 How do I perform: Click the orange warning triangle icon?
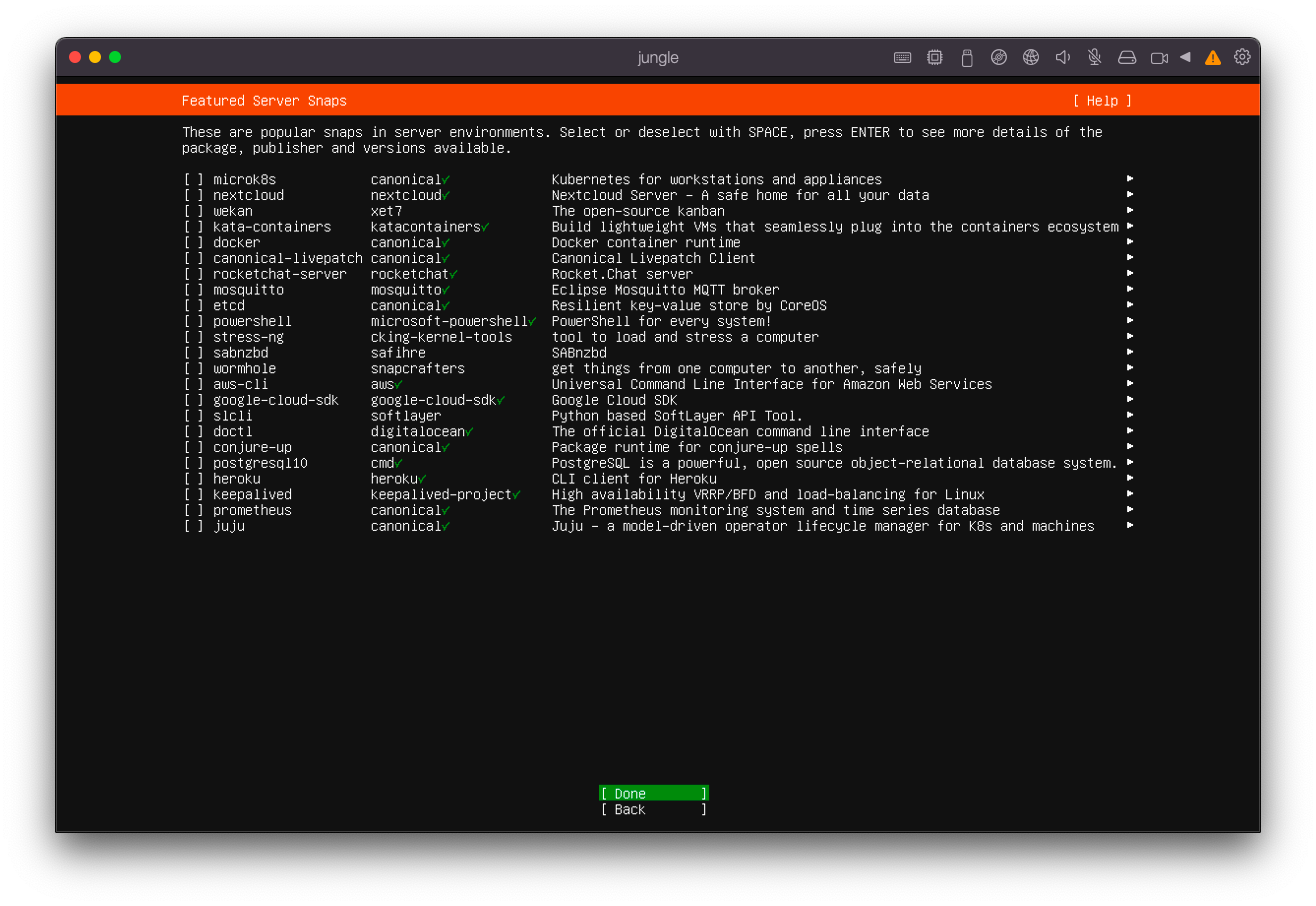tap(1212, 58)
